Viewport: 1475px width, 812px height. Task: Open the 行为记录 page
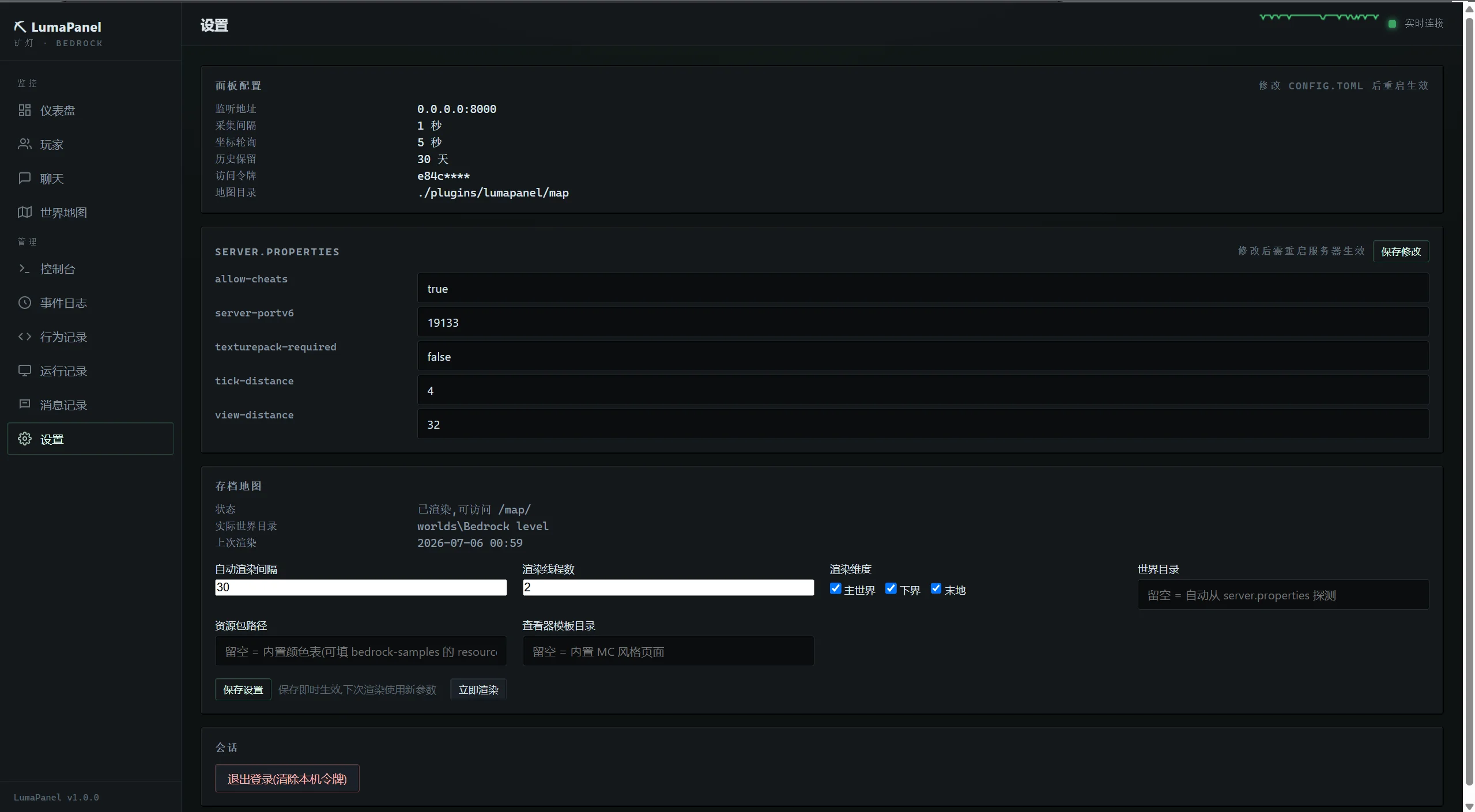[x=90, y=337]
